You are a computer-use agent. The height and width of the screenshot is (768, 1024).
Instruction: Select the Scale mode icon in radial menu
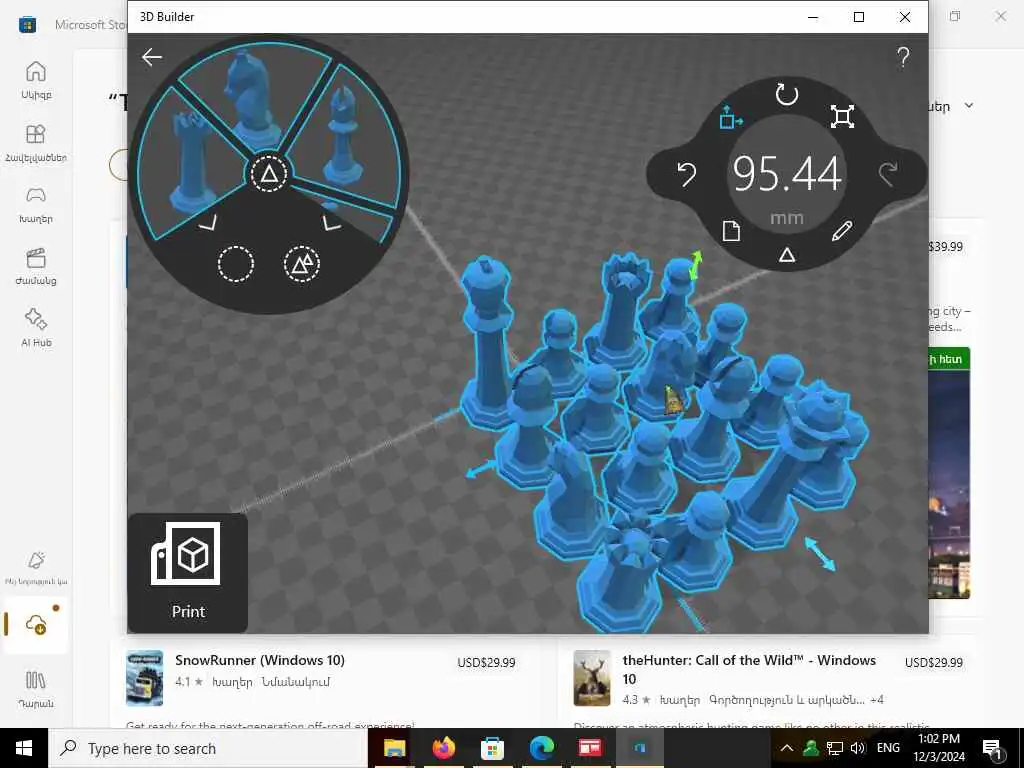point(842,117)
